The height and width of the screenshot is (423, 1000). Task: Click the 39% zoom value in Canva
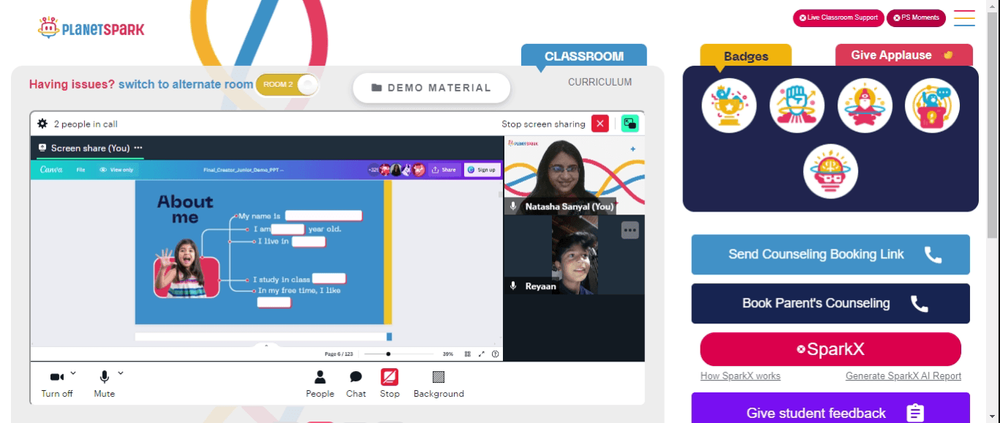point(448,354)
